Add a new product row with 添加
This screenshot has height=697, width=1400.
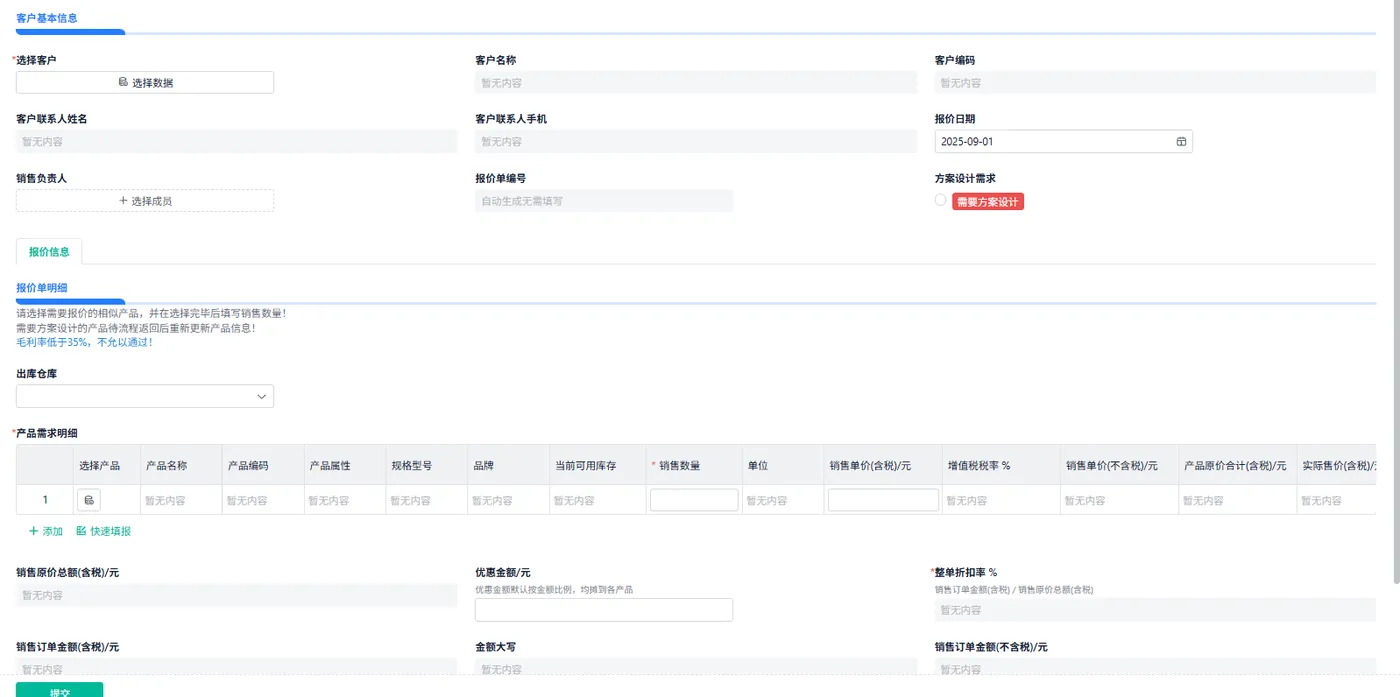click(46, 531)
